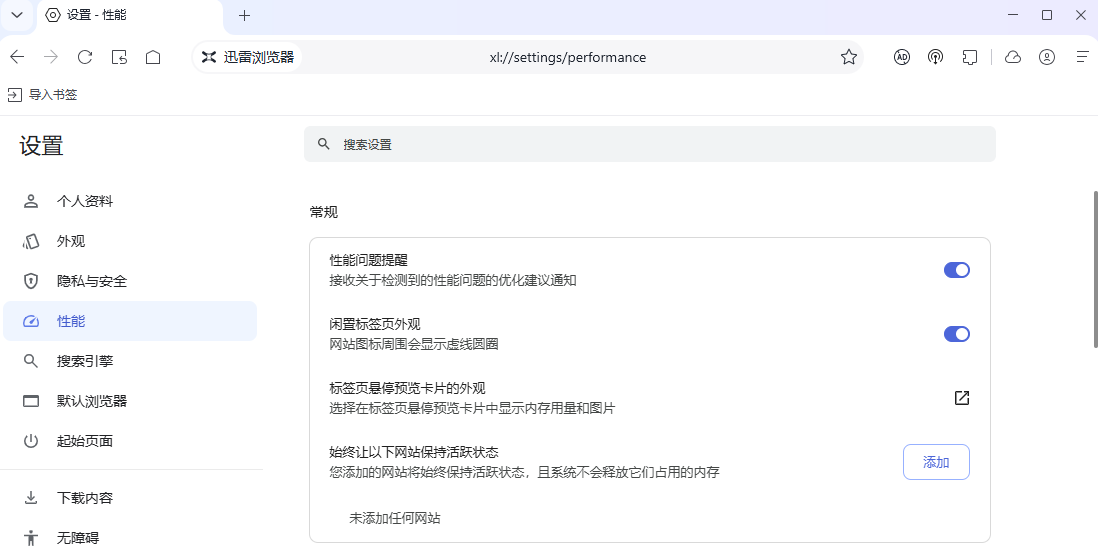Screen dimensions: 1098x549
Task: Reload the current page
Action: point(85,57)
